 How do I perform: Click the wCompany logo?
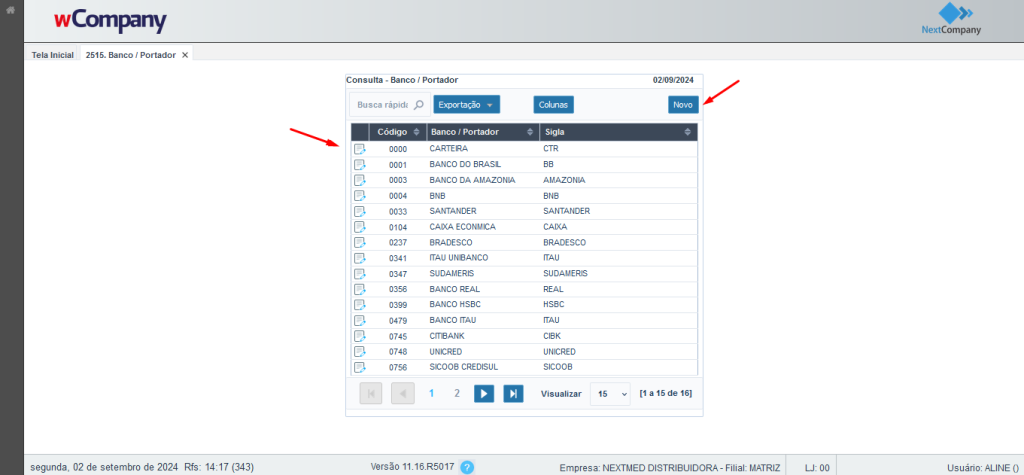(x=110, y=21)
